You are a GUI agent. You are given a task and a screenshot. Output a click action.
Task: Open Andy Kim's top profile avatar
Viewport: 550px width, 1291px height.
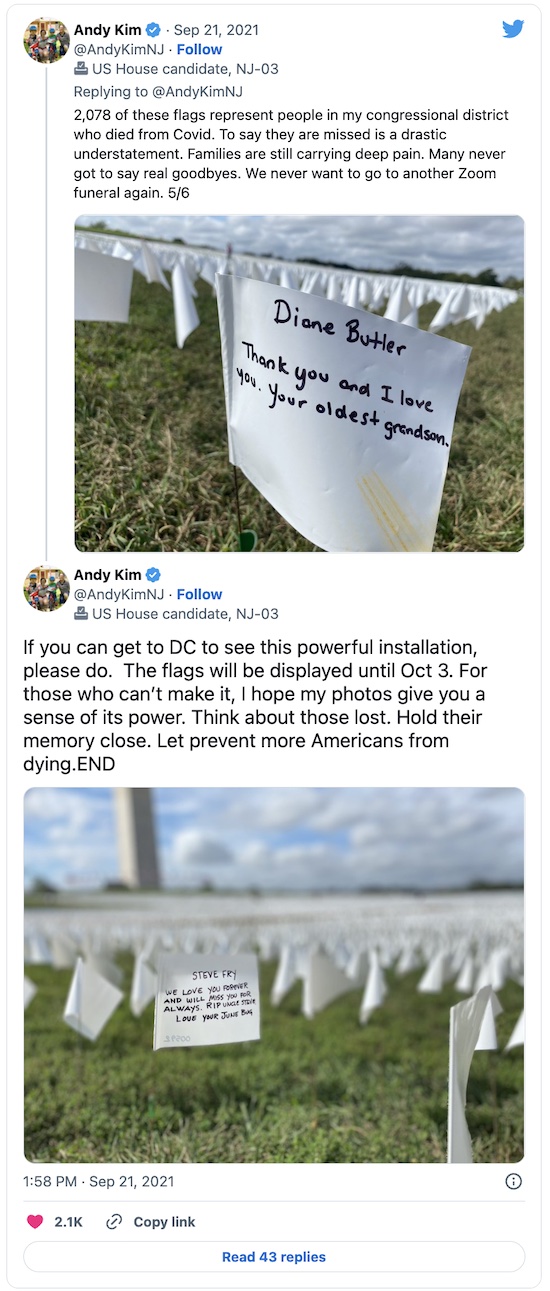(x=46, y=41)
